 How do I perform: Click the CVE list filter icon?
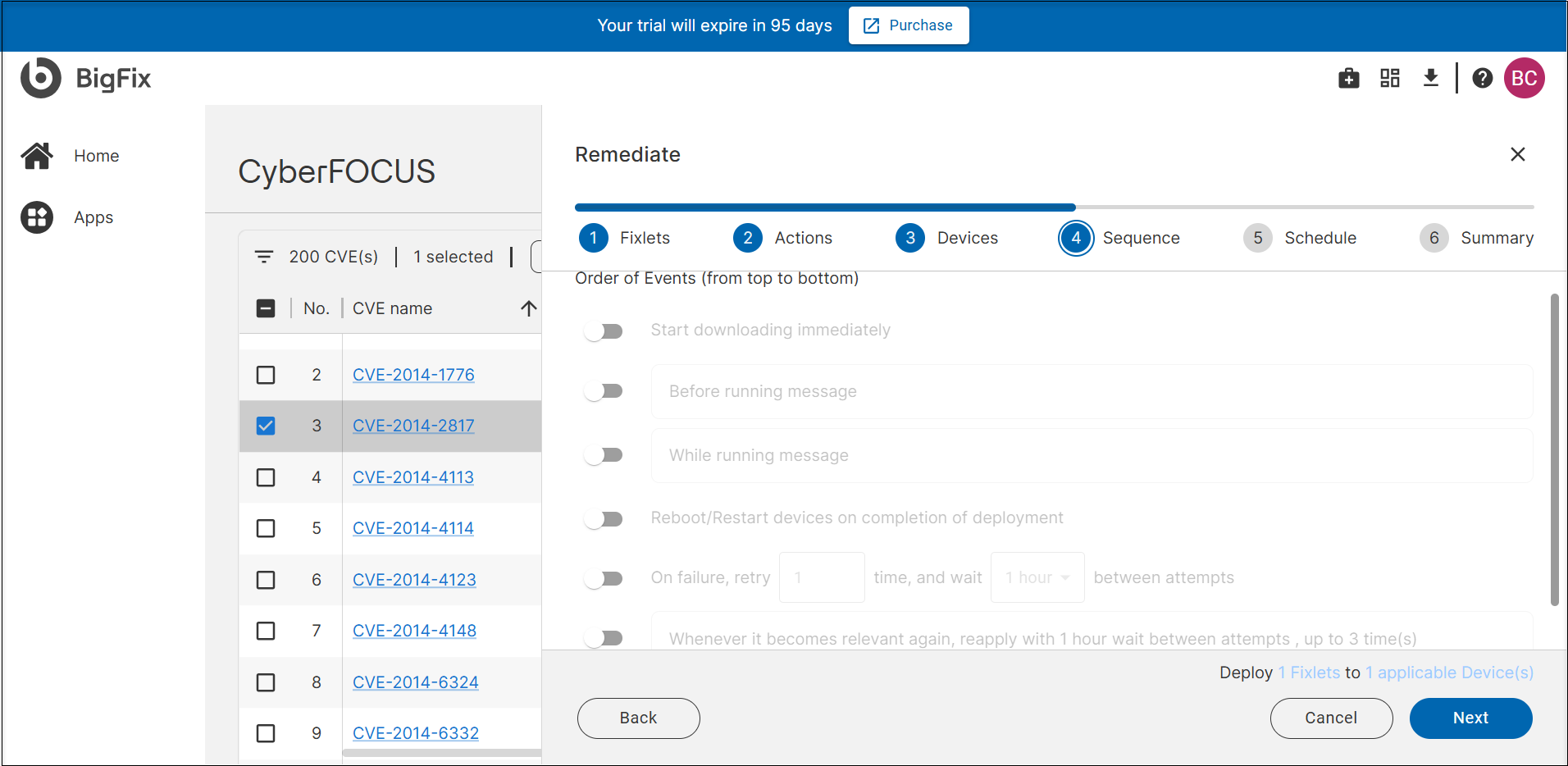tap(264, 257)
